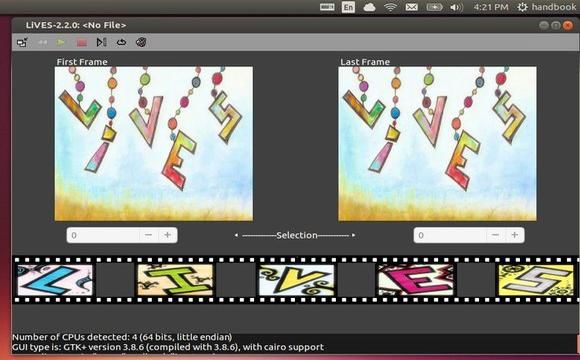Increase First Frame value with plus button
The image size is (580, 360).
(168, 235)
